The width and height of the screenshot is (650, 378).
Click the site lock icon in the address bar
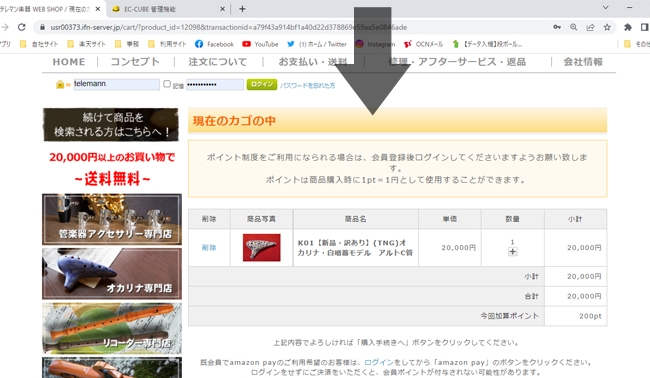[x=42, y=27]
